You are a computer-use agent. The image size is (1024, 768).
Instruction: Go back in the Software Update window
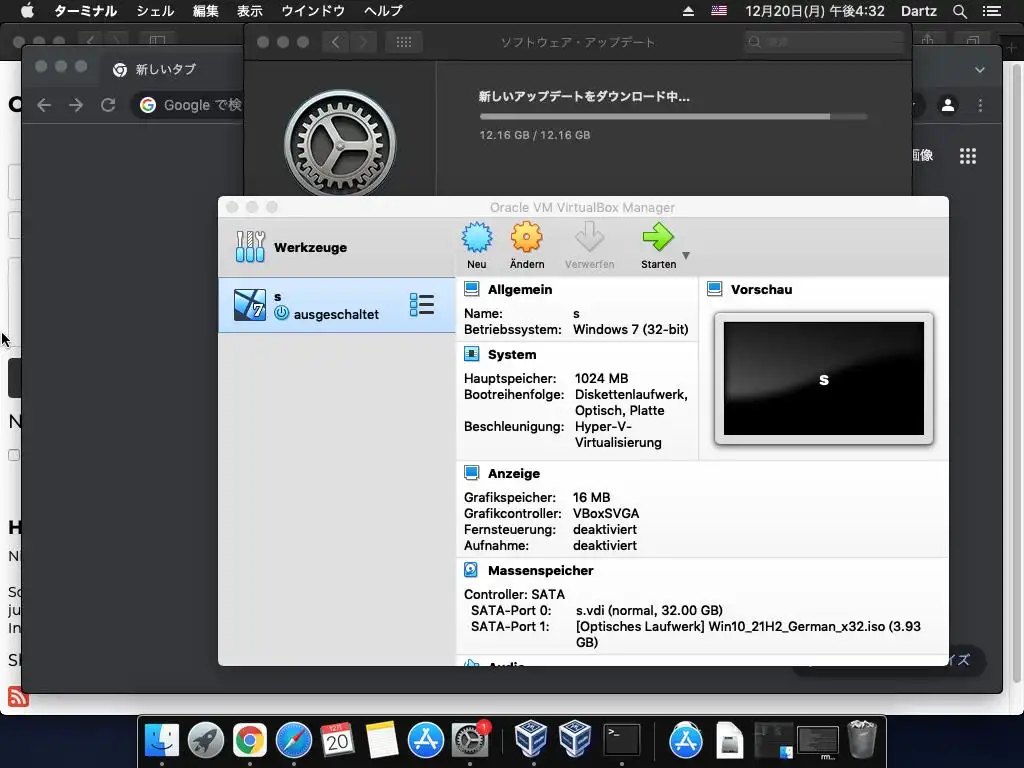336,42
